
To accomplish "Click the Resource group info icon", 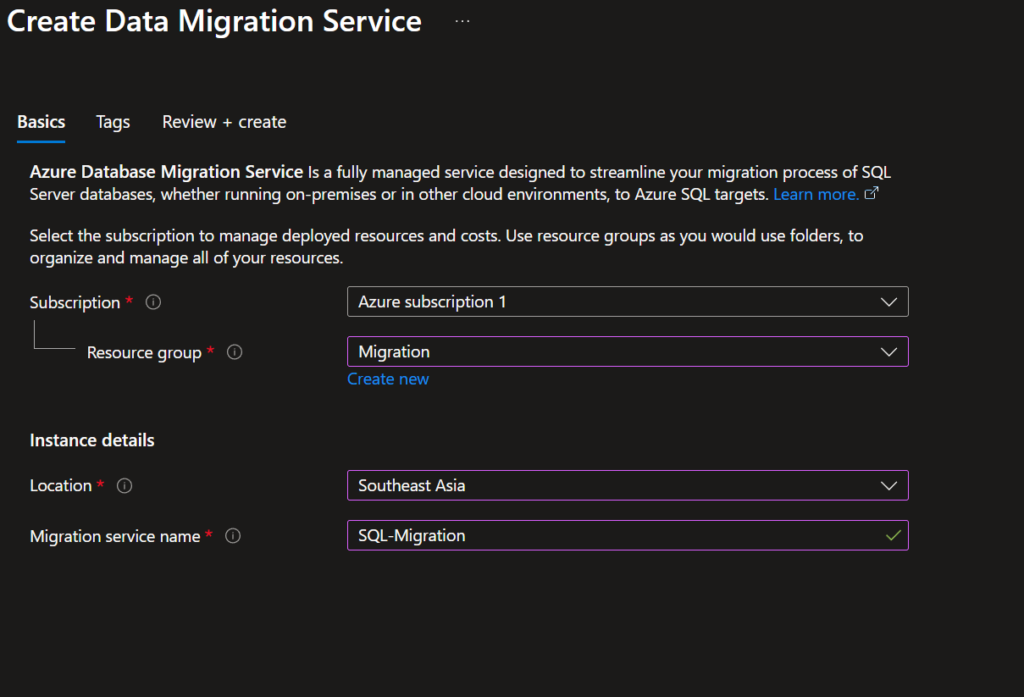I will coord(235,353).
